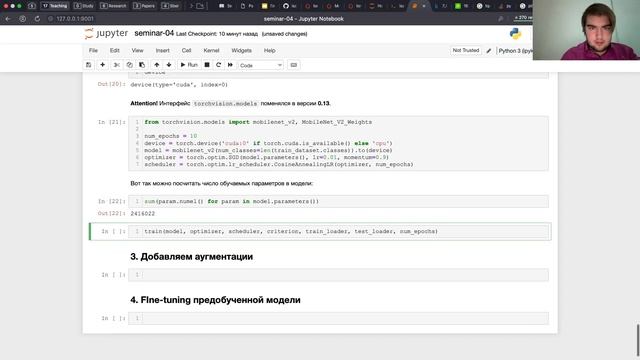This screenshot has height=360, width=640.
Task: Click the Python logo in header
Action: coord(516,33)
